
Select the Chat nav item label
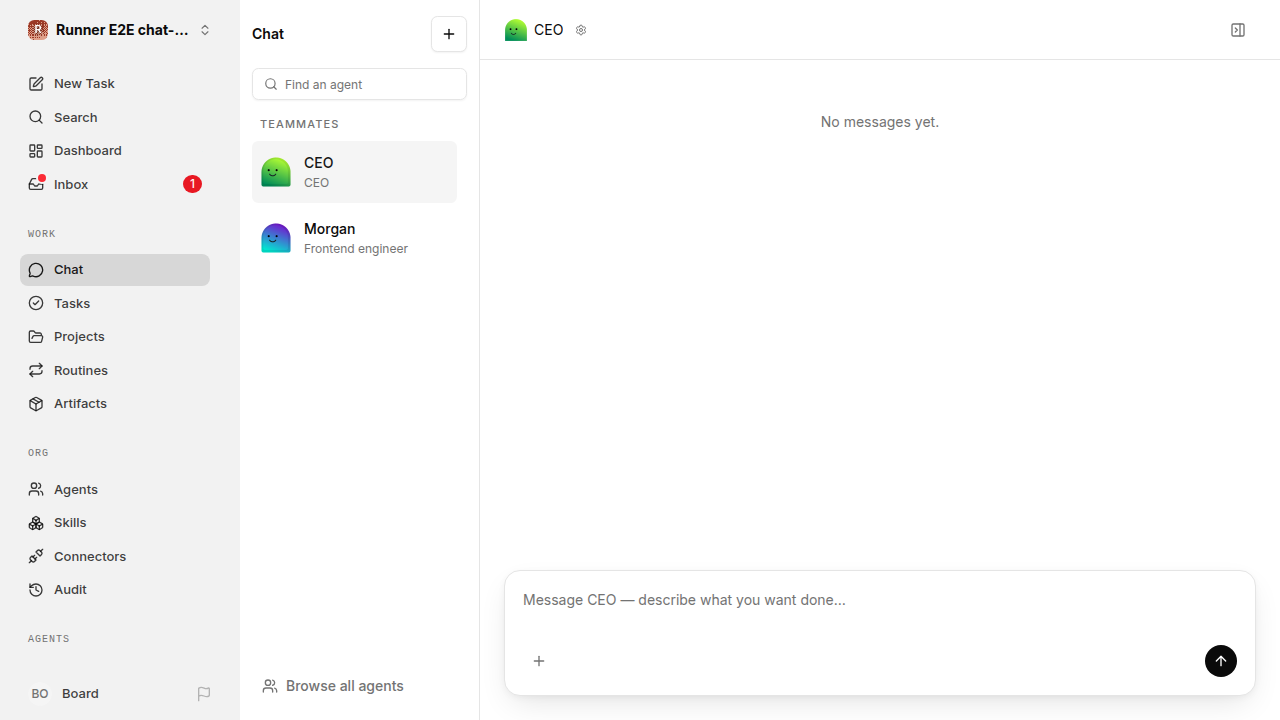click(x=69, y=270)
